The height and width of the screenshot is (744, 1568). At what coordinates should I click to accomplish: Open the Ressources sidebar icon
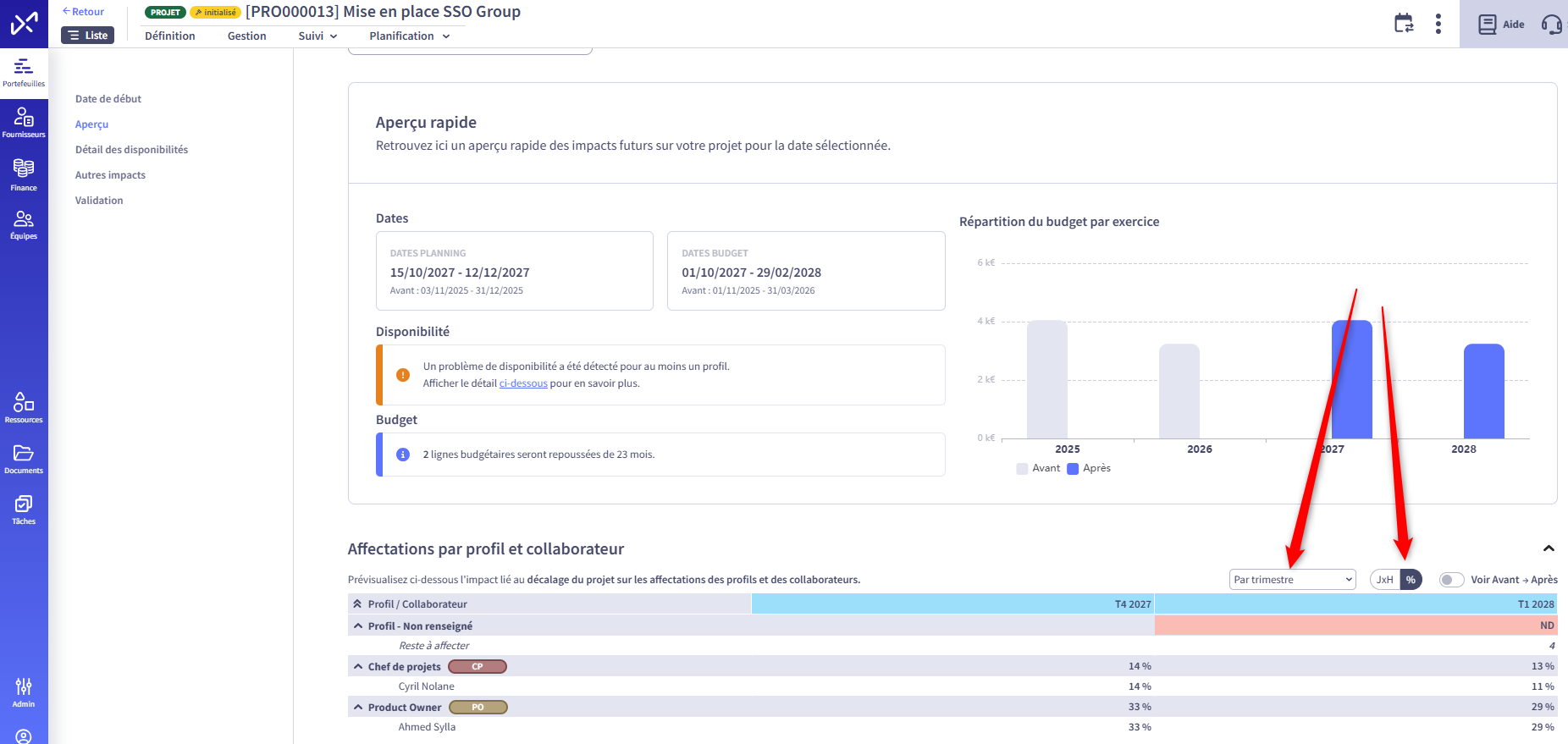click(24, 407)
